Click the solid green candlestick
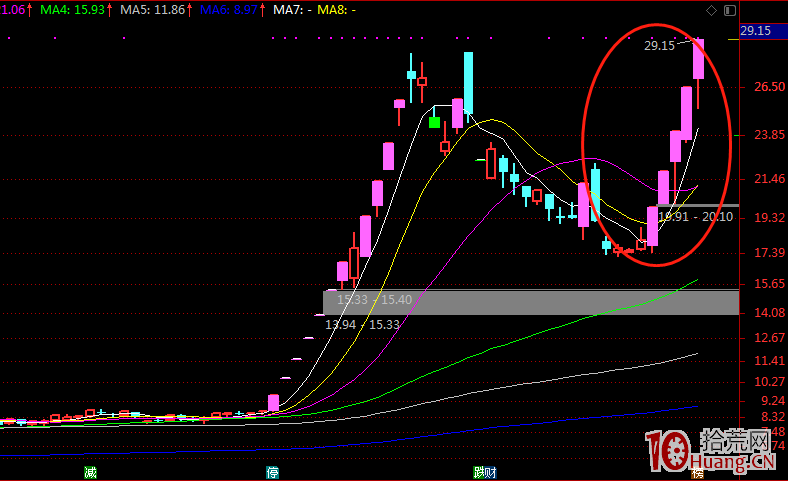The image size is (788, 481). point(435,122)
